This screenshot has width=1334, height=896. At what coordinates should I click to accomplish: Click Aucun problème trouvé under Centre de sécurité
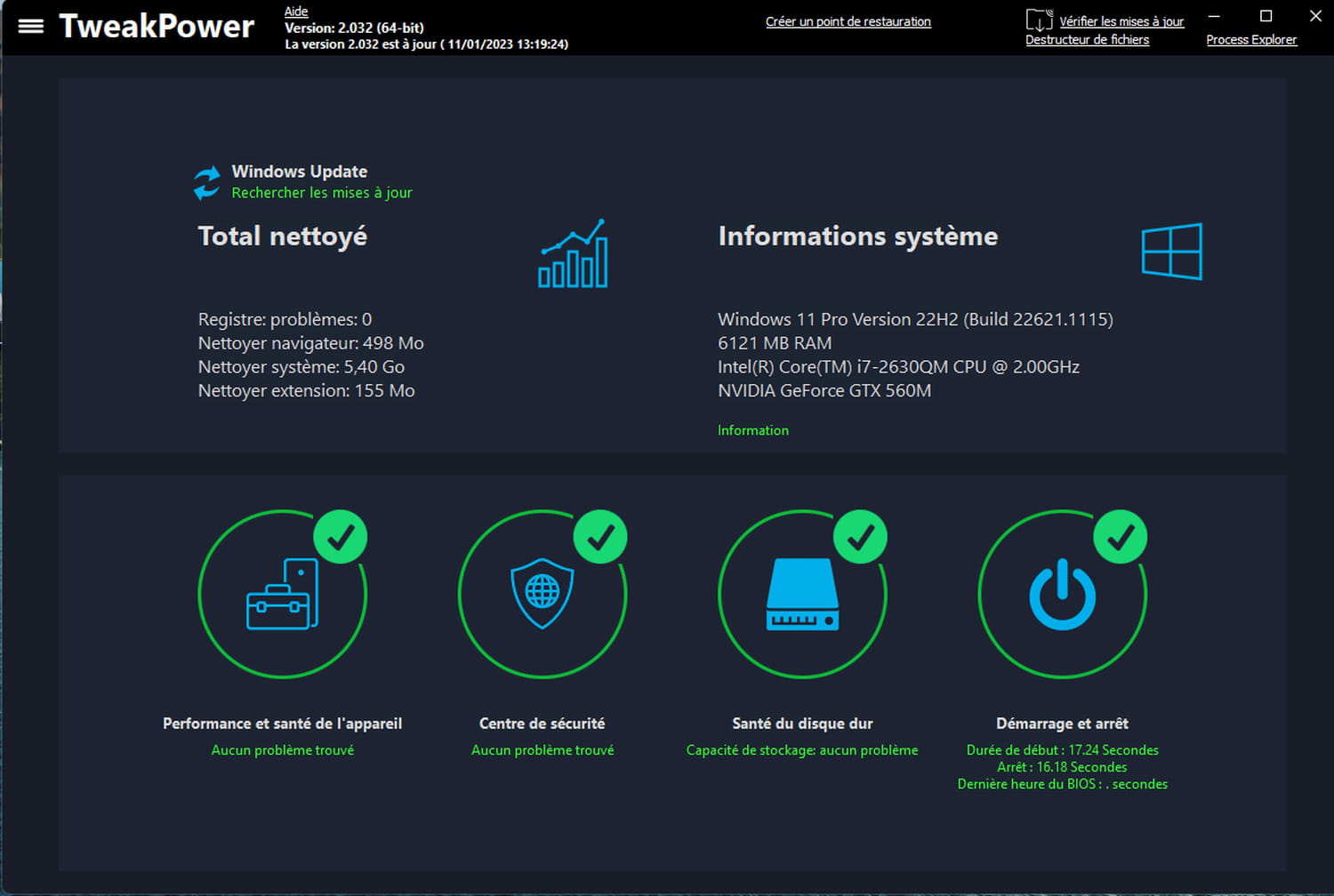542,750
